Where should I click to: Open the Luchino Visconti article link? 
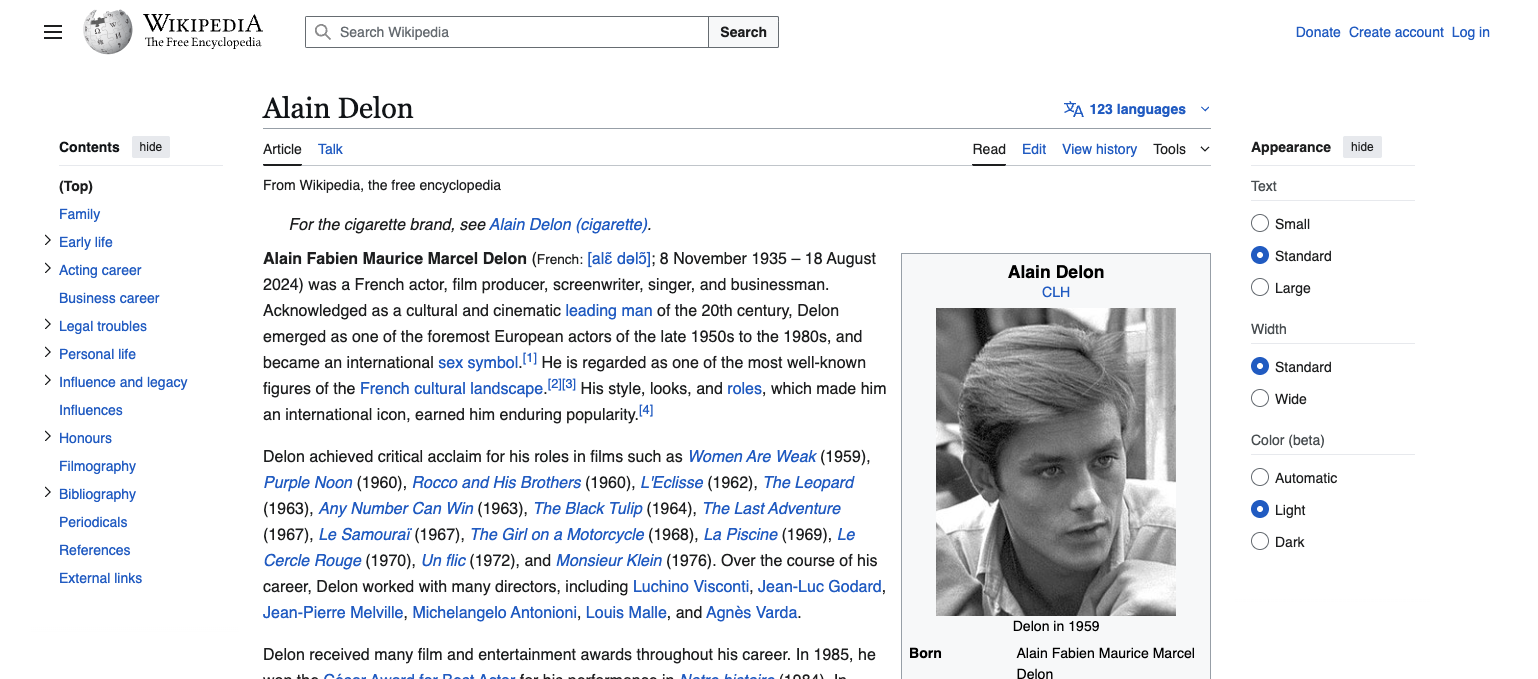tap(691, 586)
